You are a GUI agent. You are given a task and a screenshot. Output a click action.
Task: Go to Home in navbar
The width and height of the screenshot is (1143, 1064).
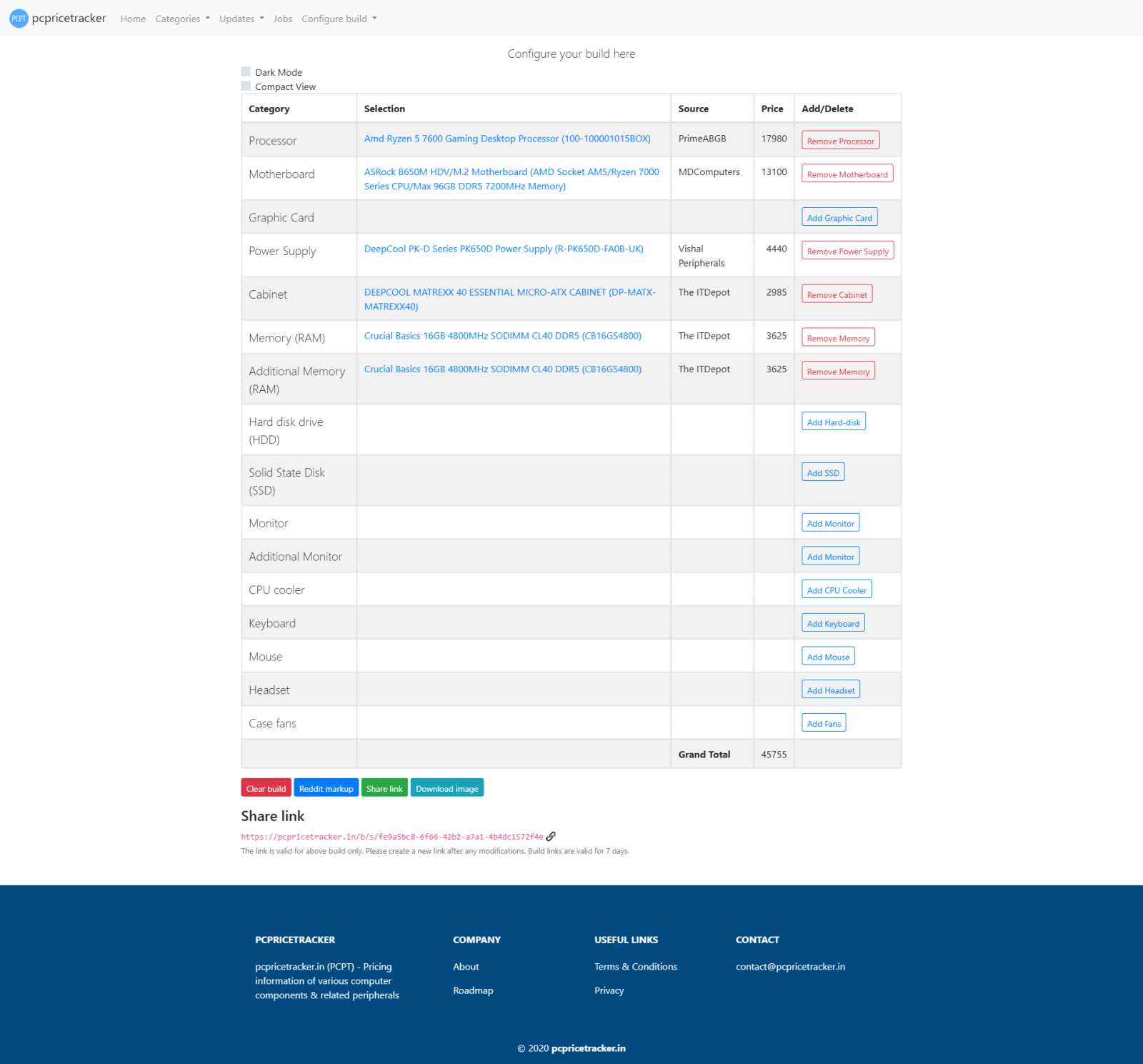[133, 19]
